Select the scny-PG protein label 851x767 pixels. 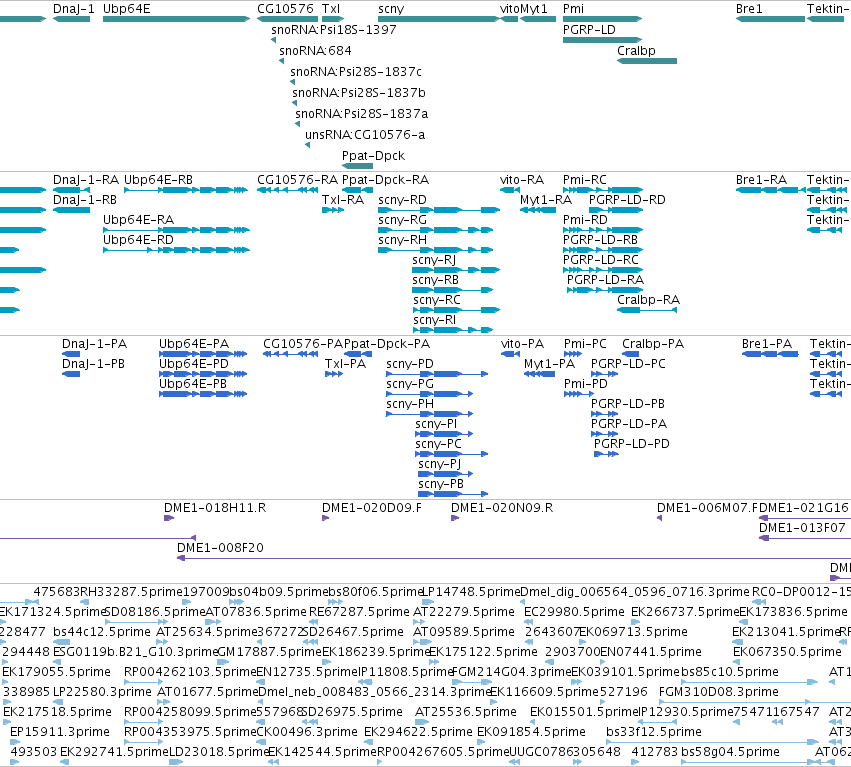point(410,384)
